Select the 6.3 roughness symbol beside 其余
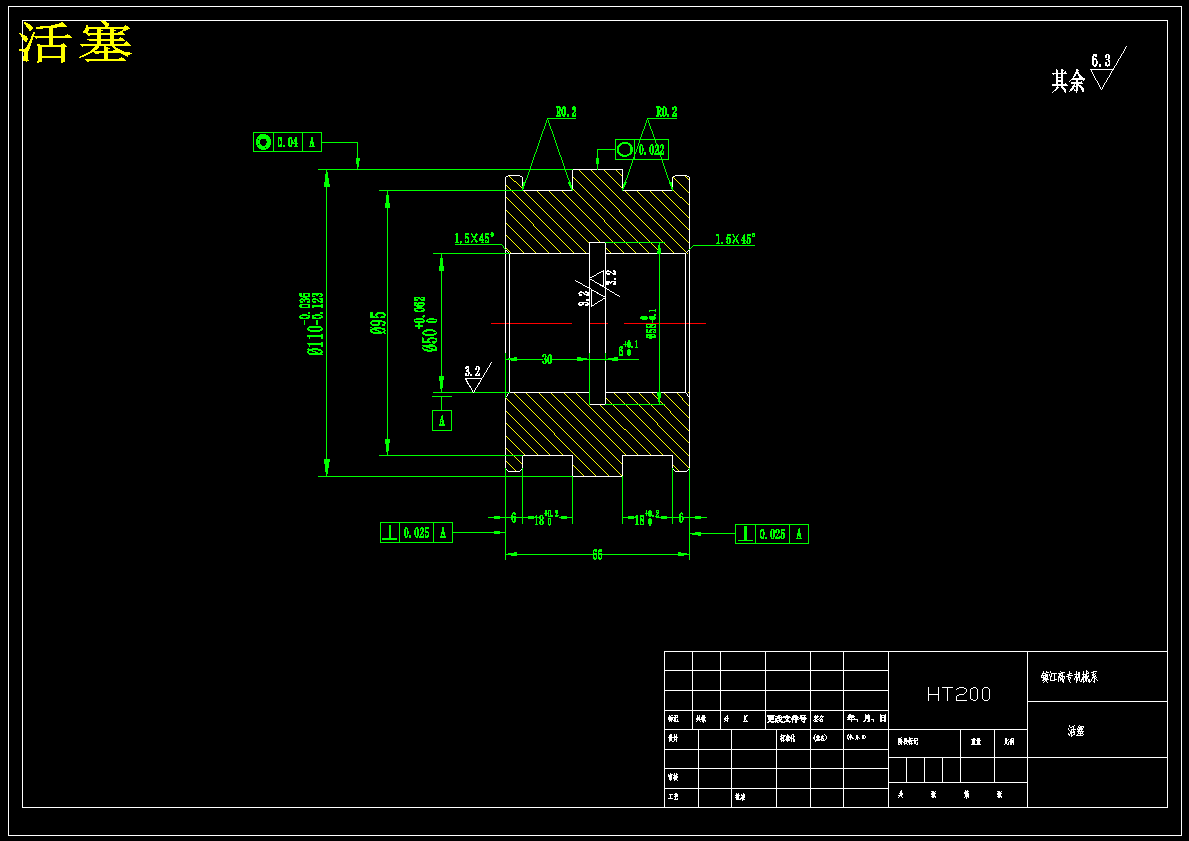The image size is (1189, 841). (x=1107, y=68)
